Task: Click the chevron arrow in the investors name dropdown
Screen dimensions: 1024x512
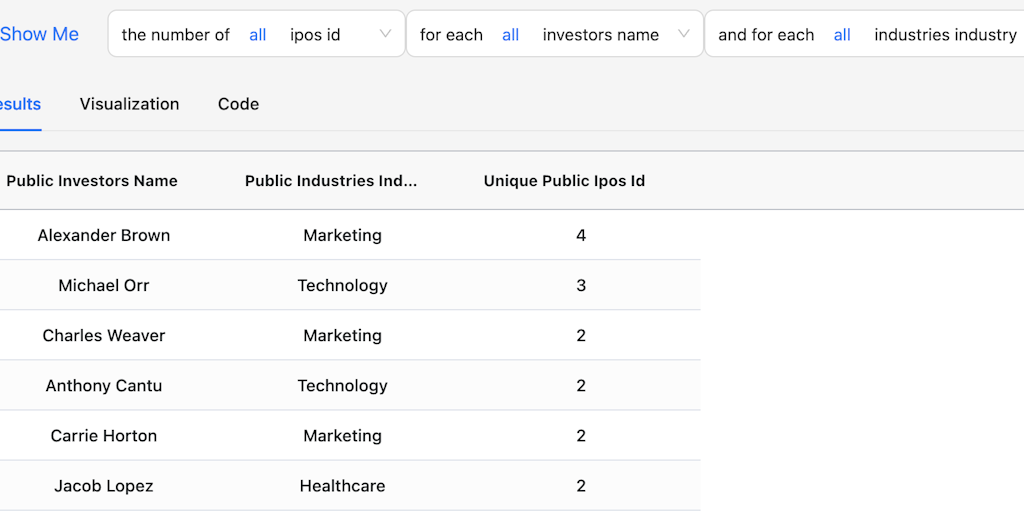Action: 684,35
